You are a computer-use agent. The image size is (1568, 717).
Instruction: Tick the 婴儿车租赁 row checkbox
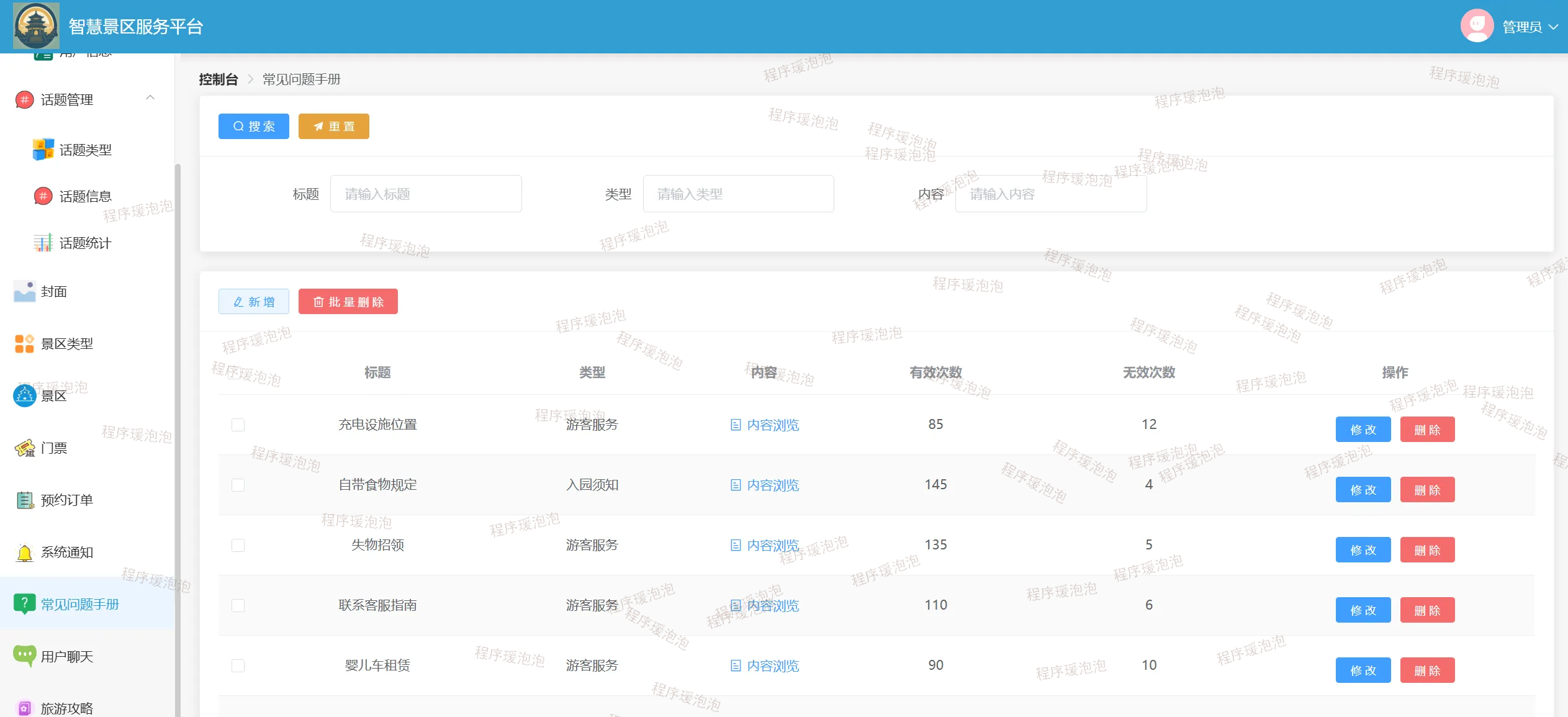(x=238, y=665)
